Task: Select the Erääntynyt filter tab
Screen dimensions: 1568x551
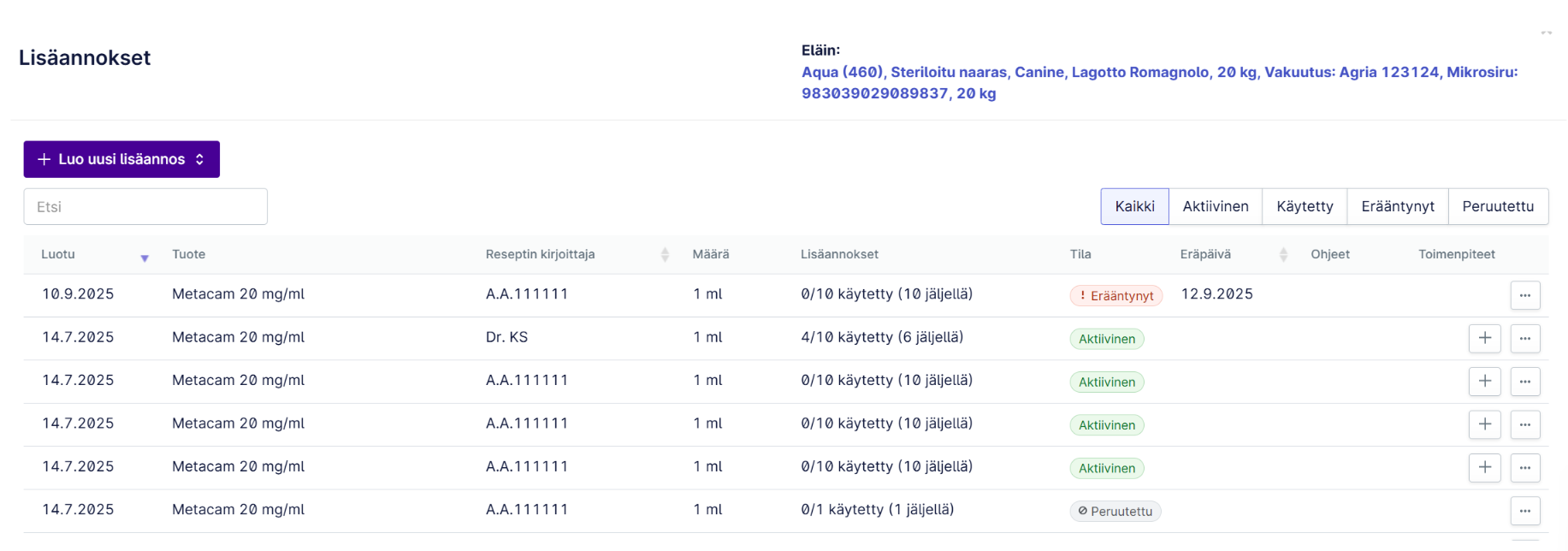Action: pyautogui.click(x=1397, y=206)
